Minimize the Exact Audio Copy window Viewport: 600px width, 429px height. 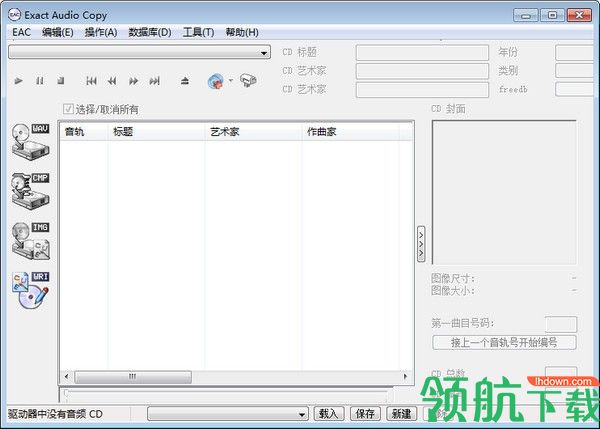point(526,15)
